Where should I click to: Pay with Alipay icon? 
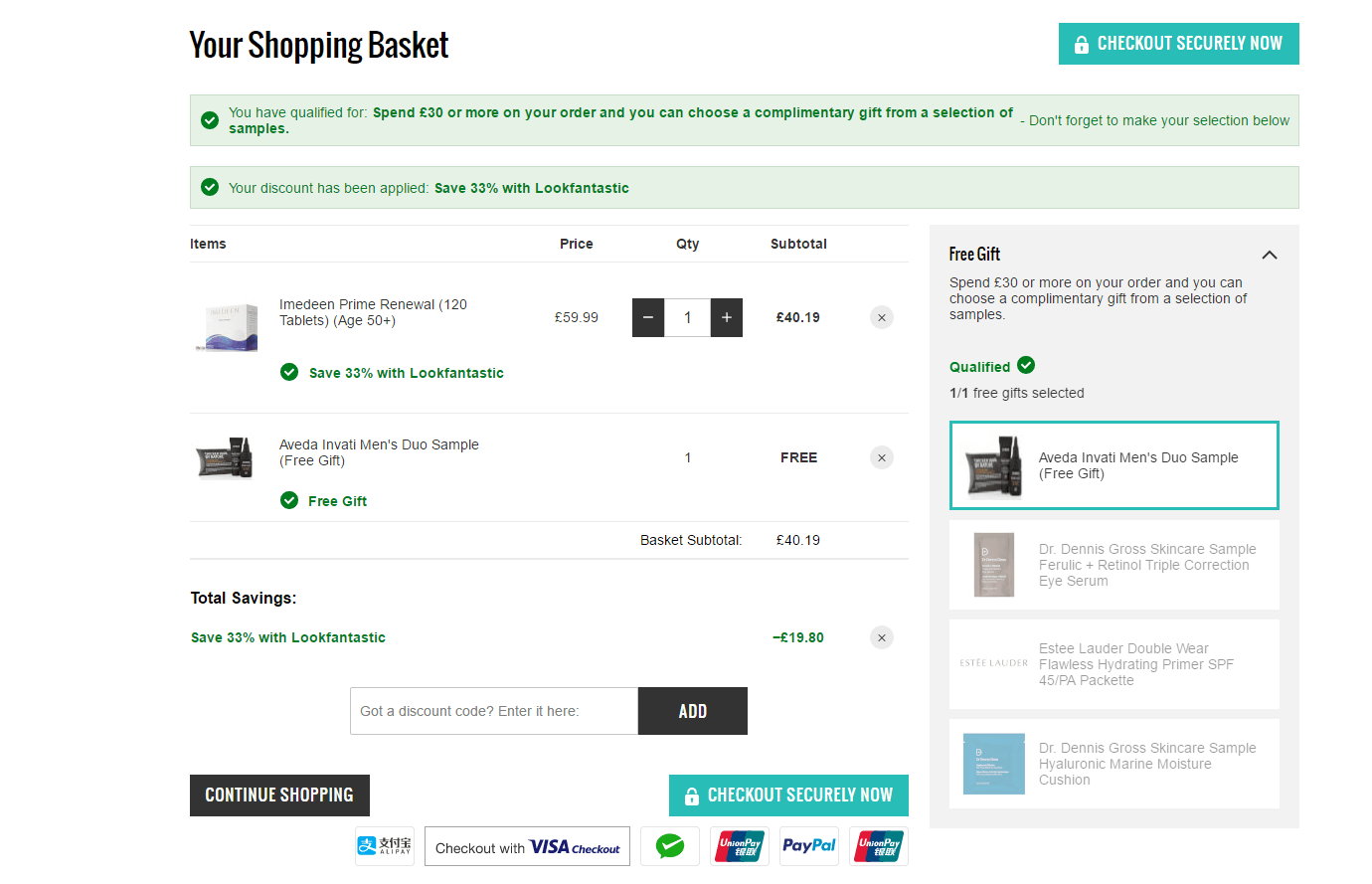click(385, 846)
